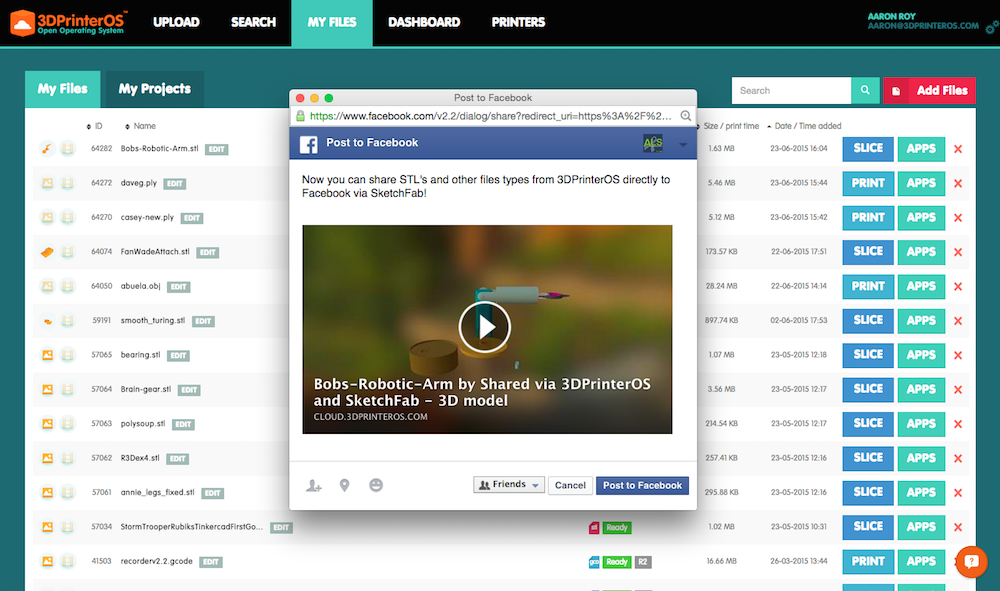Click the Add Files button
The width and height of the screenshot is (1000, 591).
click(x=929, y=91)
